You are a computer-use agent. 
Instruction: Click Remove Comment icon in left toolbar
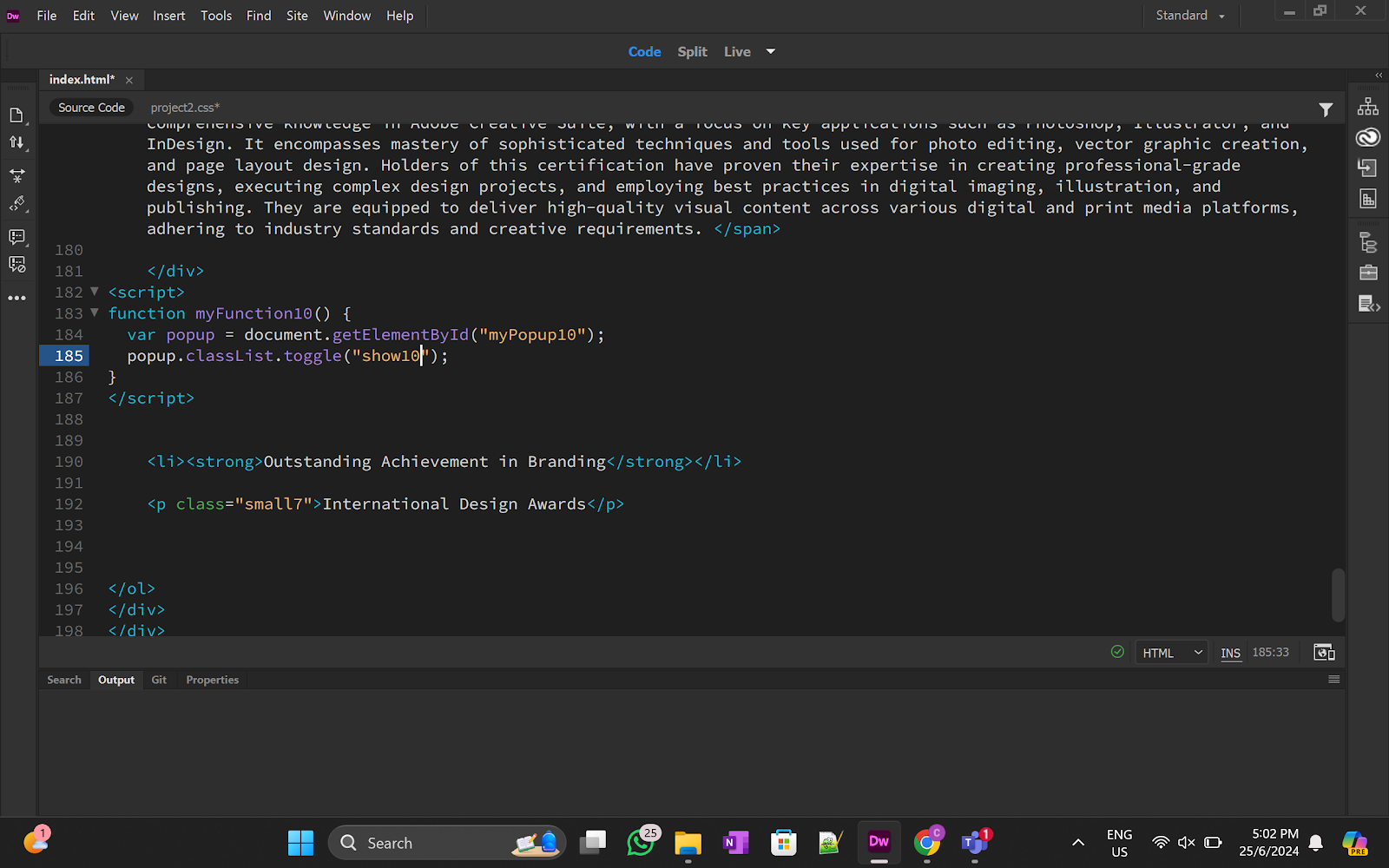(16, 265)
